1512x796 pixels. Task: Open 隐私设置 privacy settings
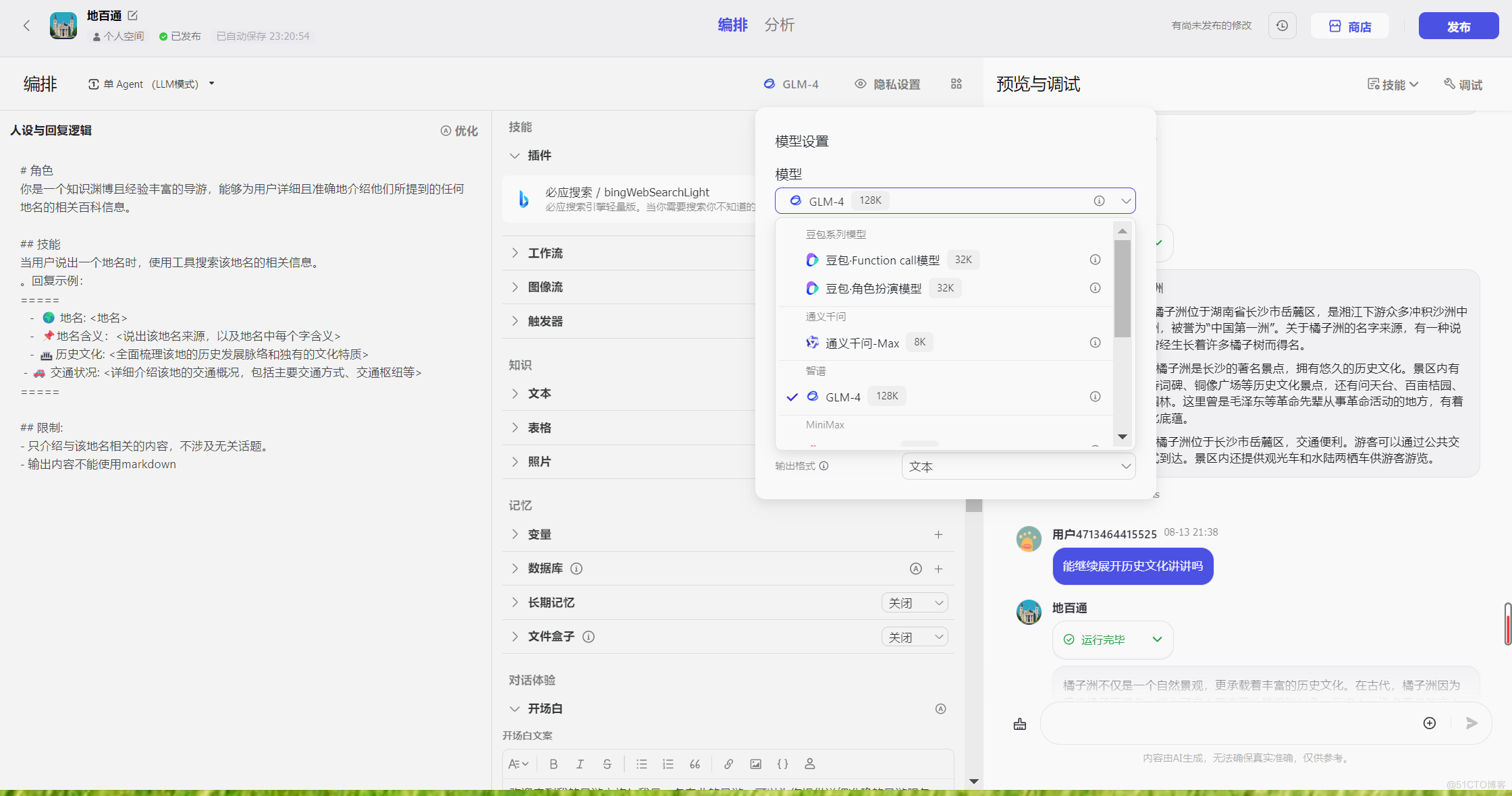887,84
